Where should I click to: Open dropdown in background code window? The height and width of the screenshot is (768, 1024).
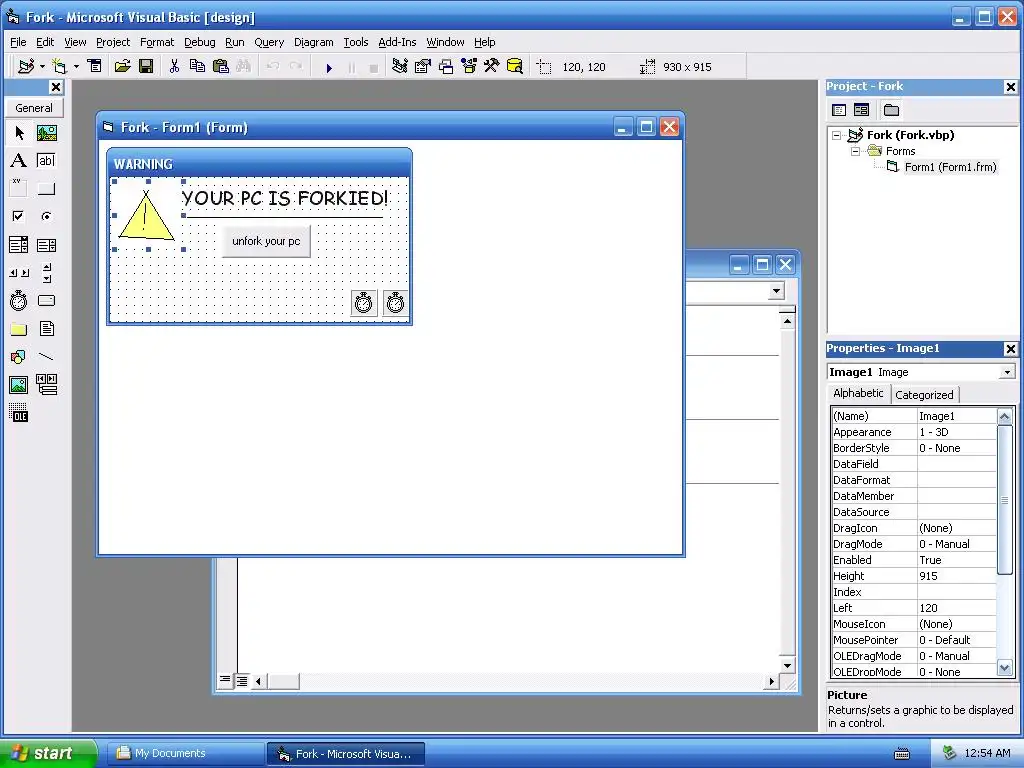[x=776, y=291]
